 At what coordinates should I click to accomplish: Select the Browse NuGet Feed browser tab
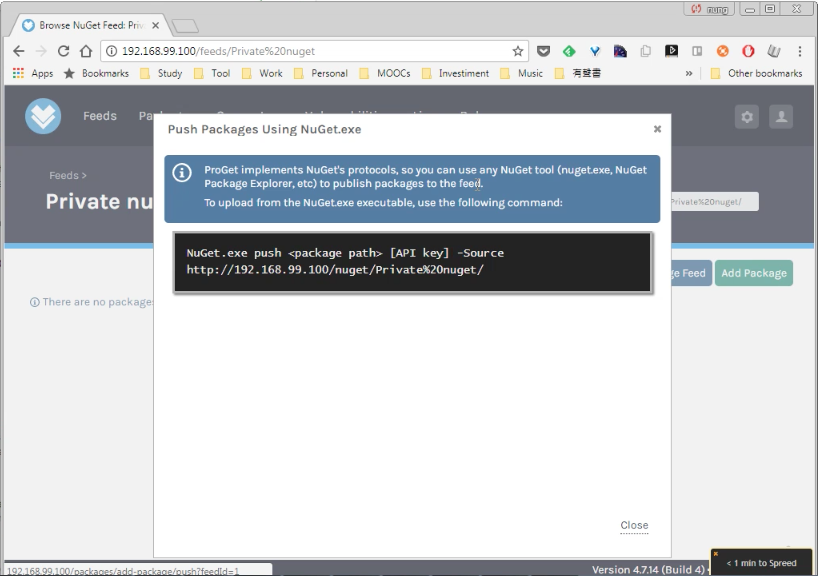tap(91, 25)
